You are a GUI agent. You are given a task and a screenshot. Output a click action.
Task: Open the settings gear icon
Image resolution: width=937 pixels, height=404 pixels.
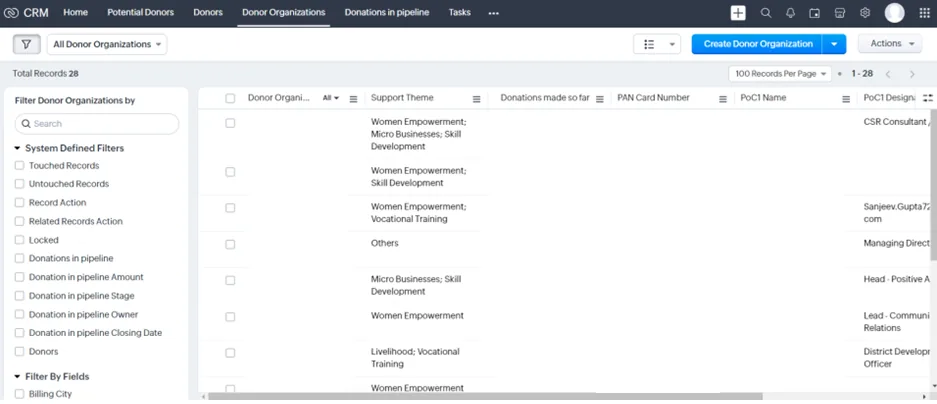[x=865, y=13]
